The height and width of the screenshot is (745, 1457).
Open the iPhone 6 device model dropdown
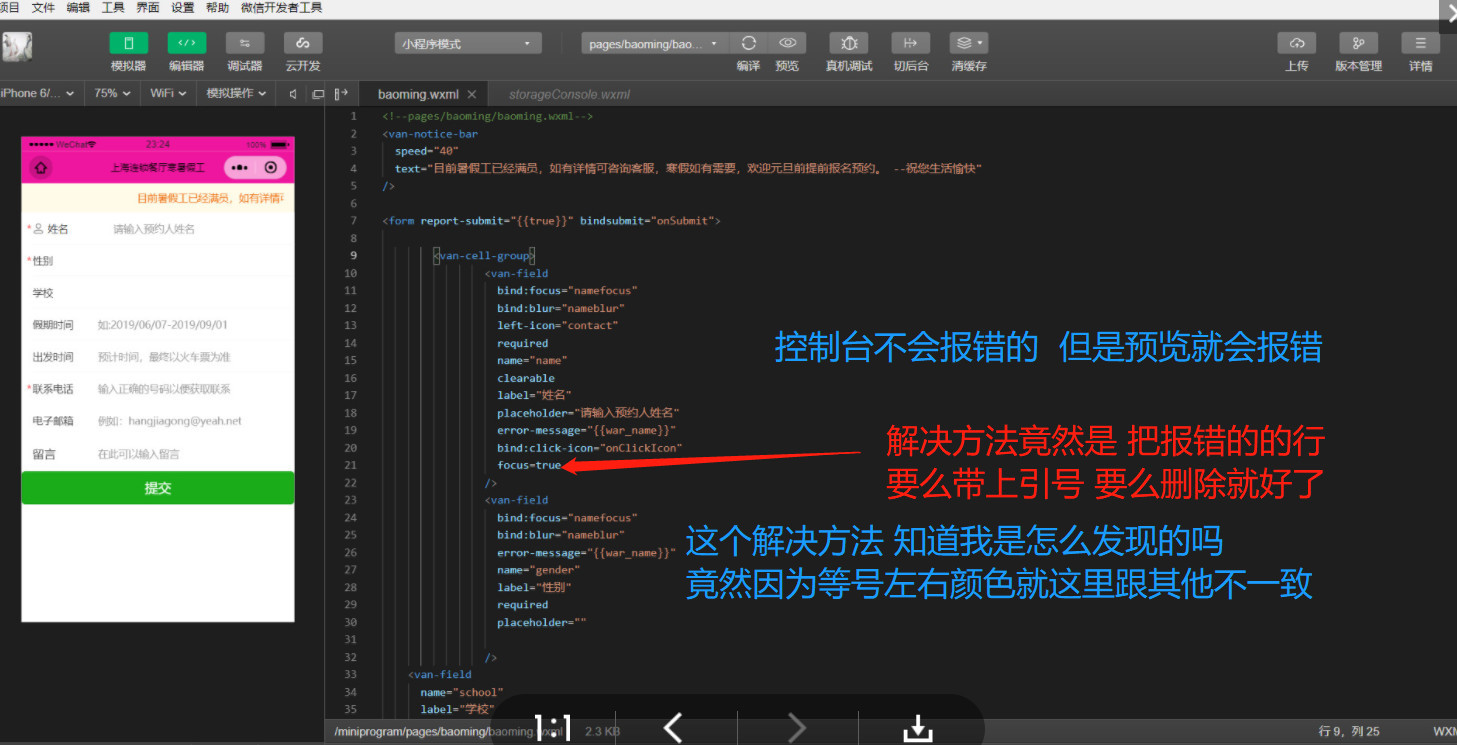pyautogui.click(x=38, y=93)
